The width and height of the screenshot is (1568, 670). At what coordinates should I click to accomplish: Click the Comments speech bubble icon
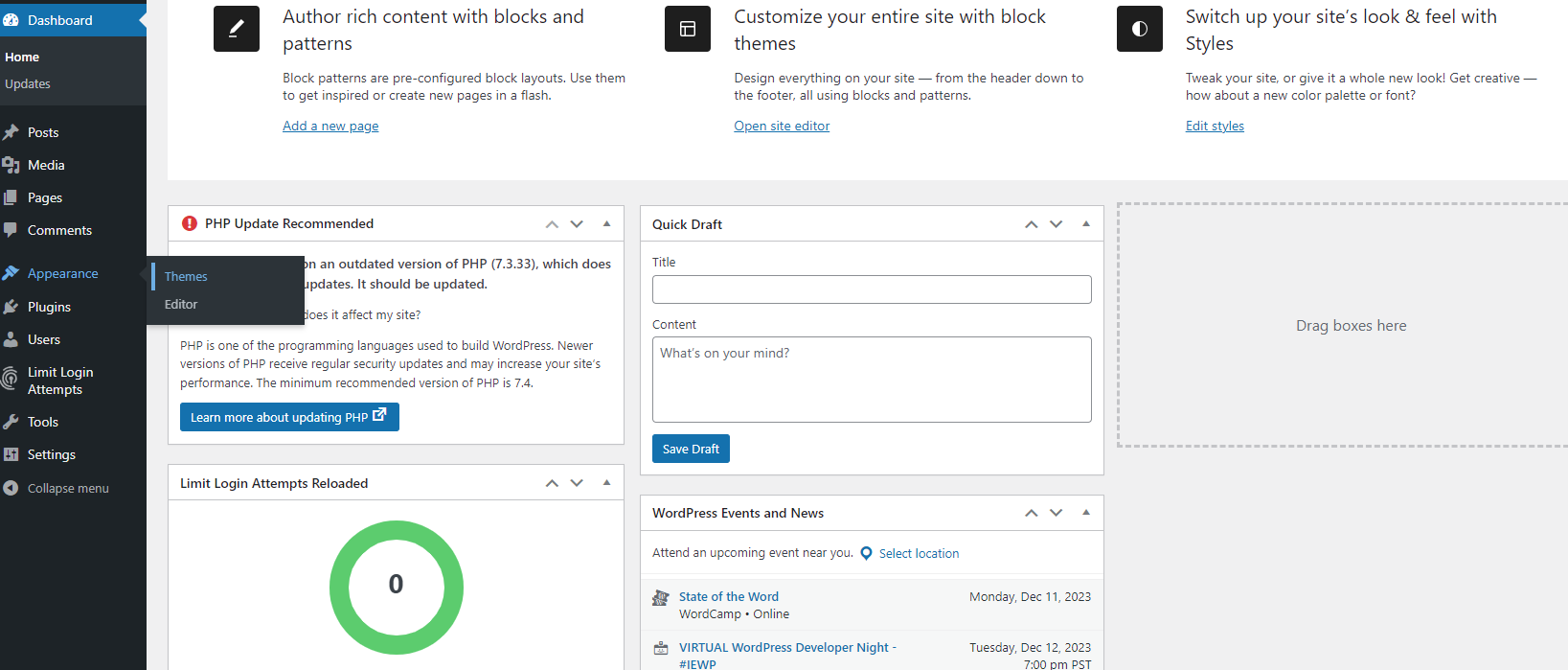click(11, 230)
